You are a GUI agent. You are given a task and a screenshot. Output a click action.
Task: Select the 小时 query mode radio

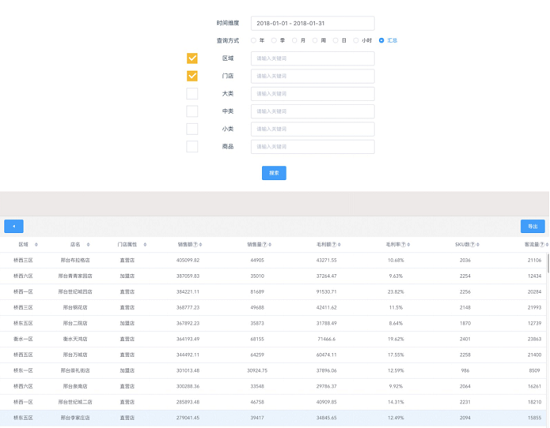tap(356, 41)
